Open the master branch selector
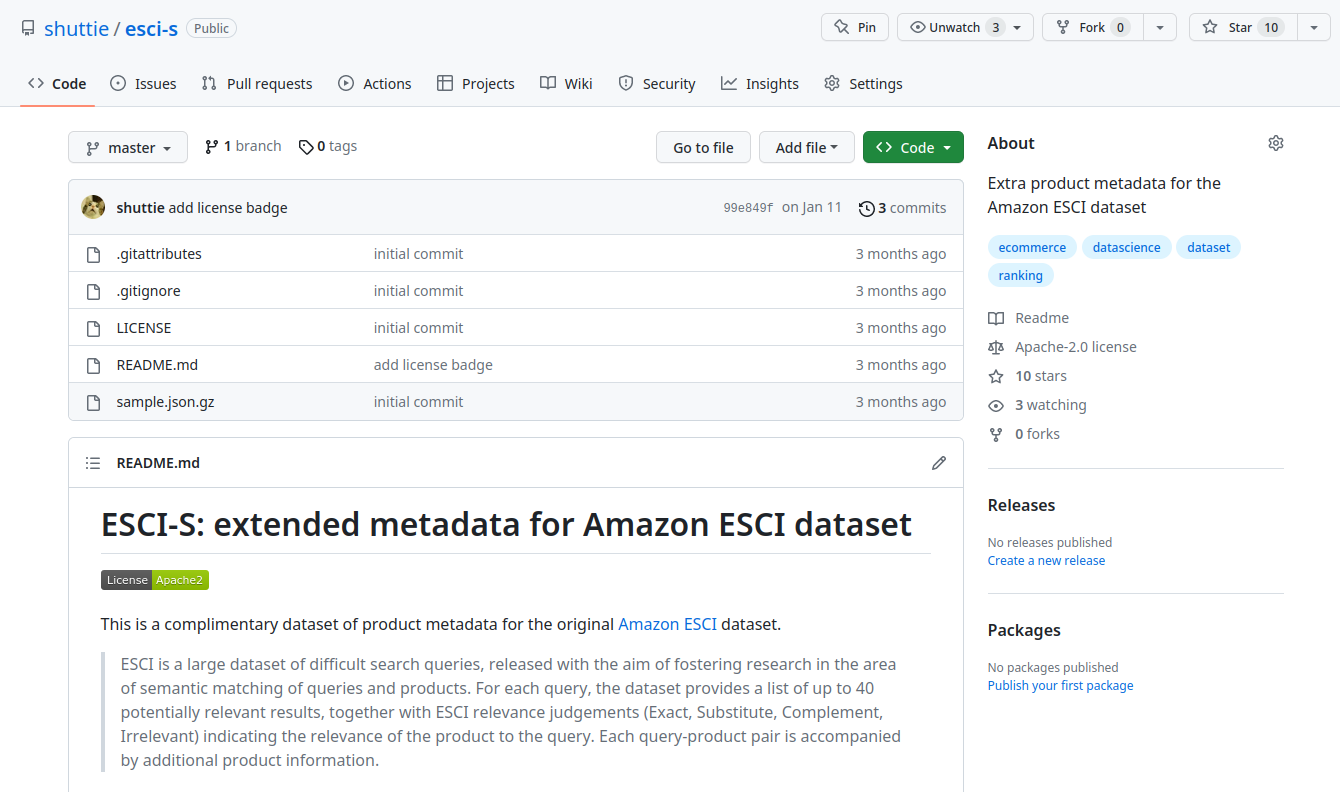This screenshot has height=792, width=1340. click(x=128, y=147)
